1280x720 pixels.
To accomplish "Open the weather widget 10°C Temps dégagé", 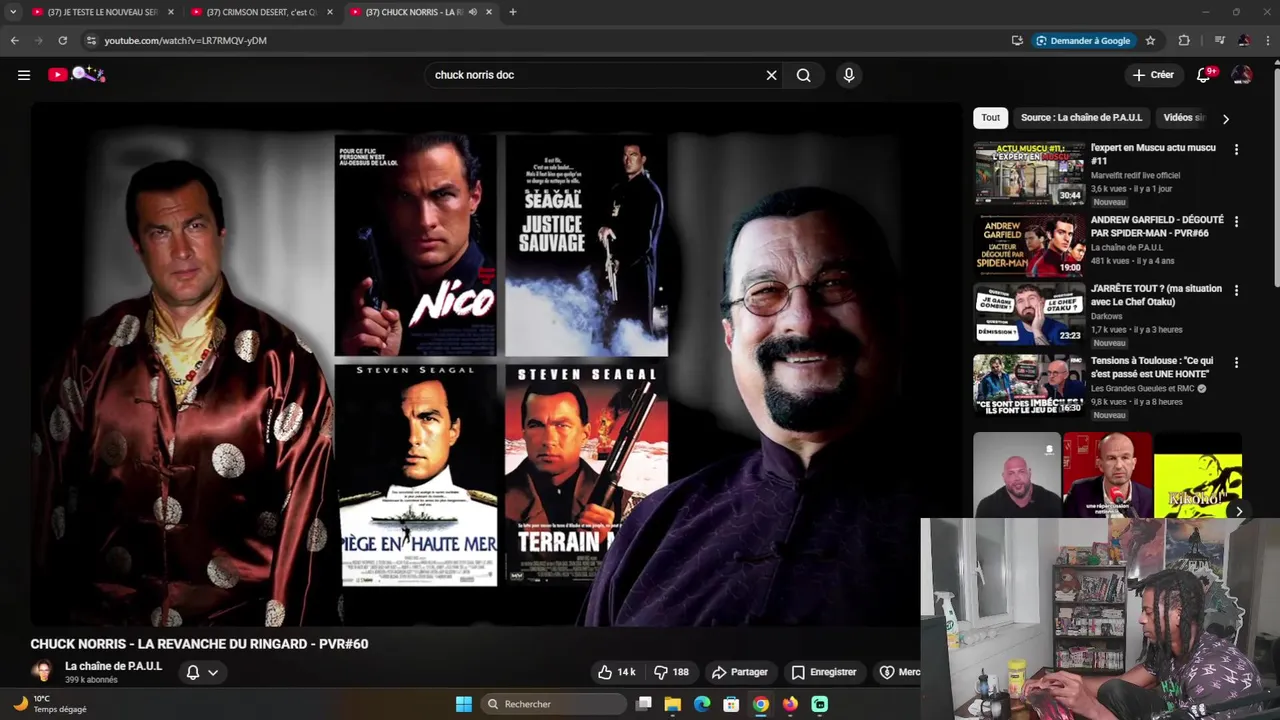I will click(x=50, y=704).
